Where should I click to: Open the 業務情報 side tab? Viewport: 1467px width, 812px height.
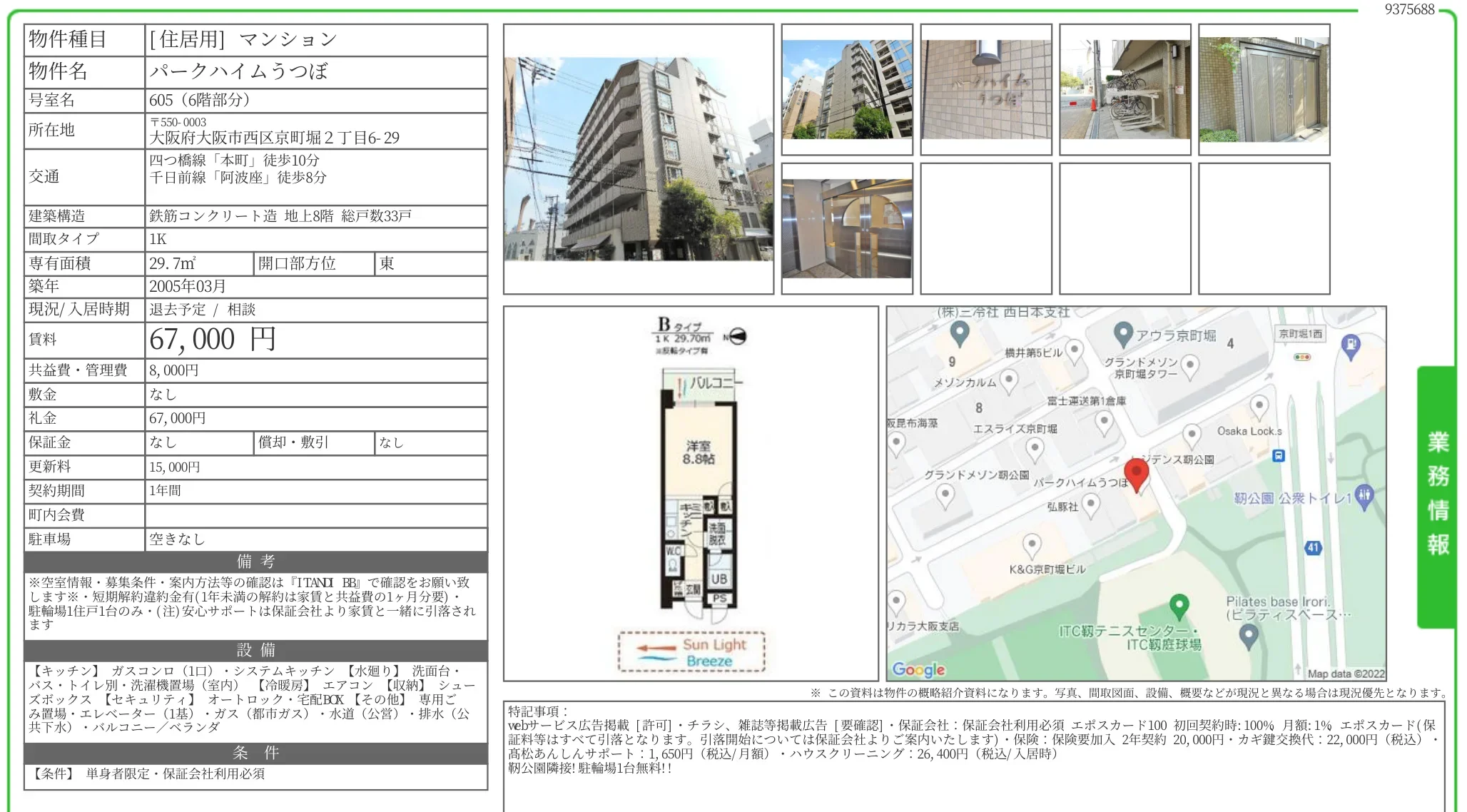[1437, 494]
